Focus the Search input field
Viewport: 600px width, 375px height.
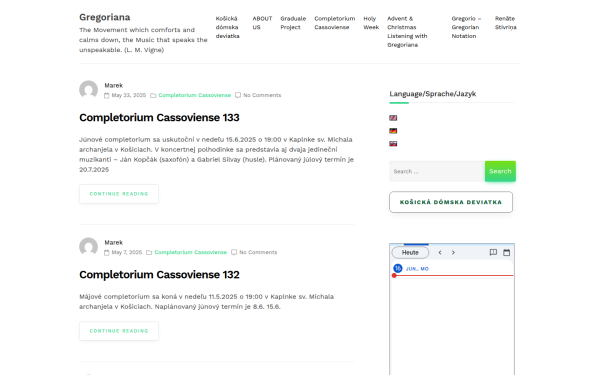437,171
